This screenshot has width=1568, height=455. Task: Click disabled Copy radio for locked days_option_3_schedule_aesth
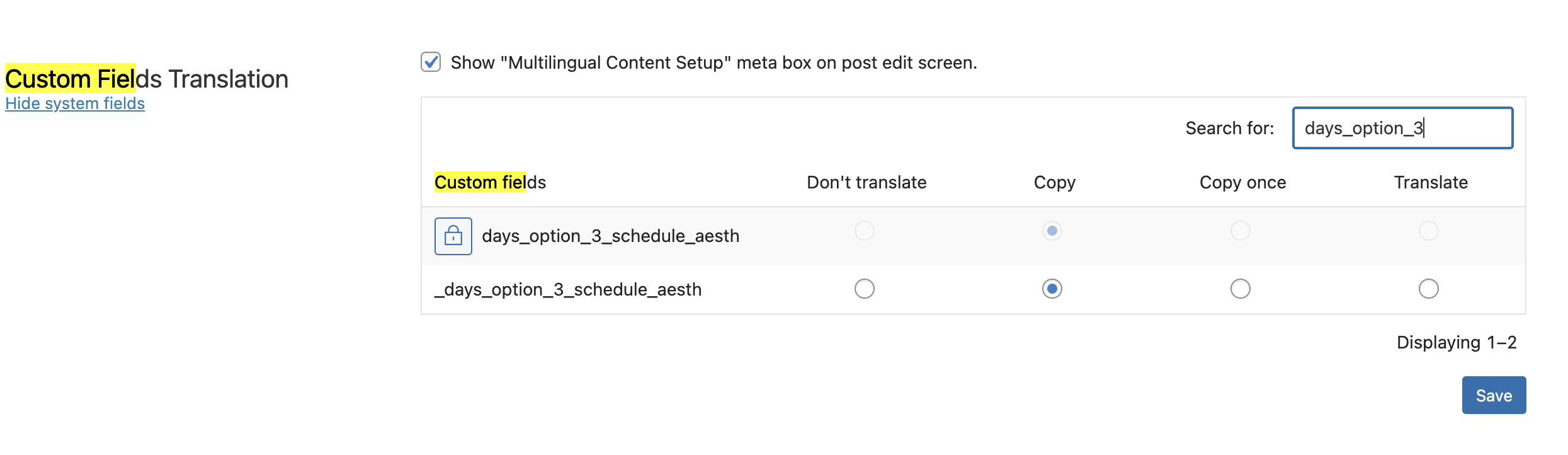click(x=1052, y=231)
